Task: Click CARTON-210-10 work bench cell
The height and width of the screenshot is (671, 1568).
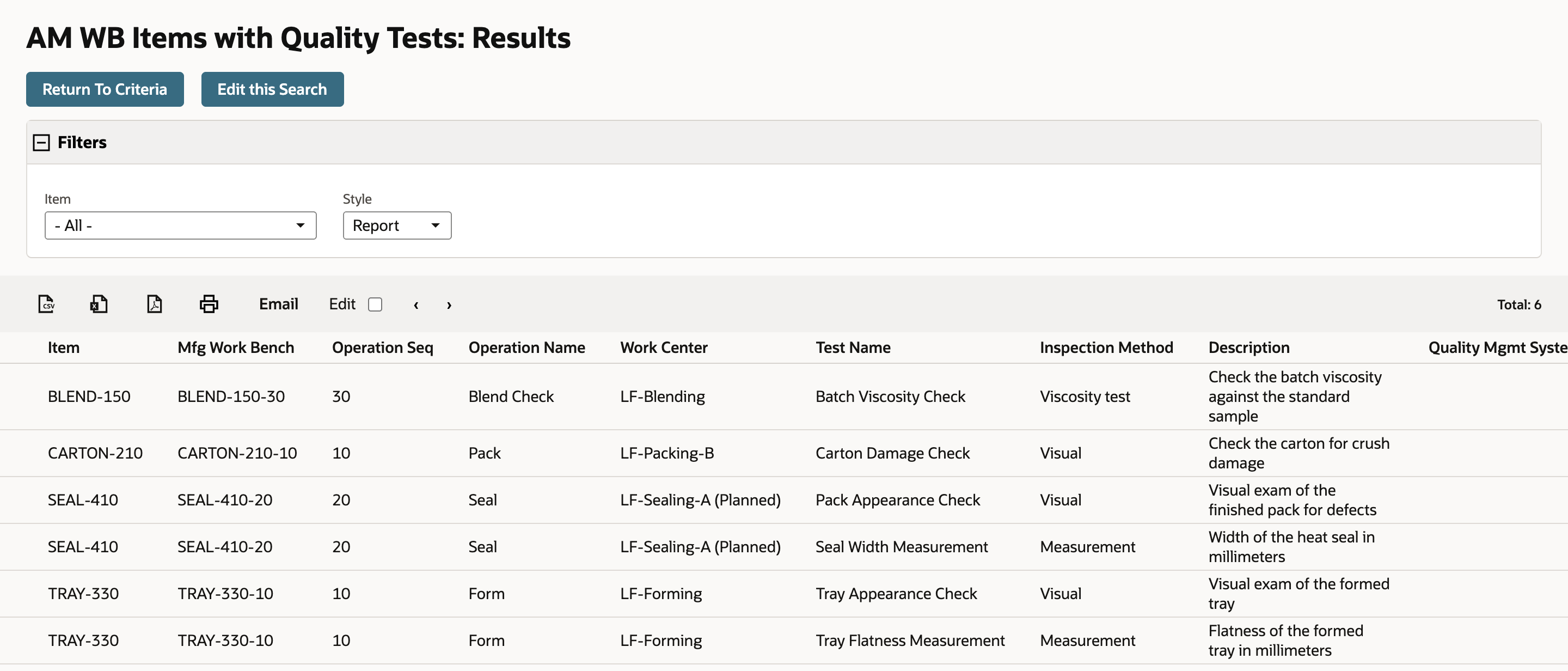Action: click(237, 453)
